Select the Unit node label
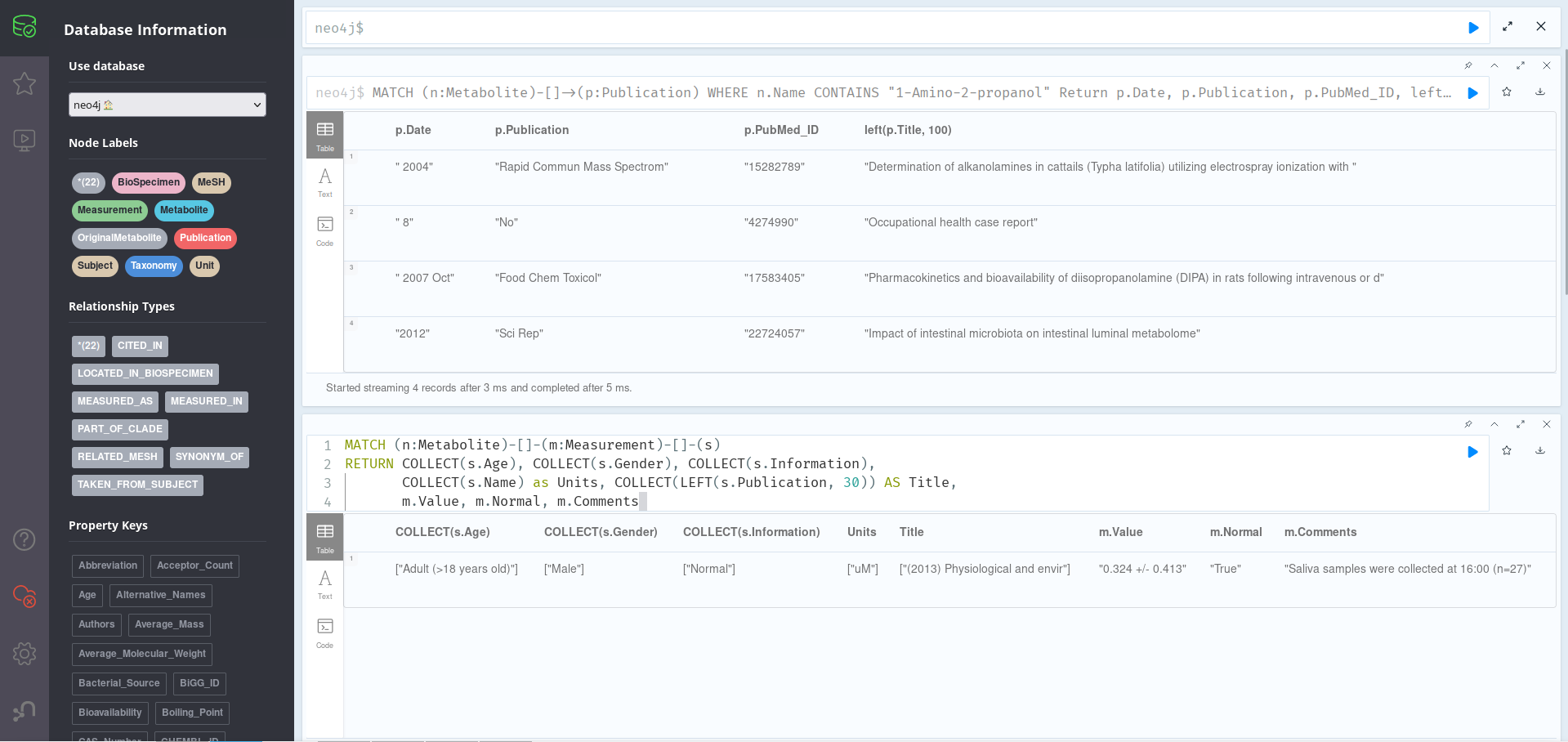1568x742 pixels. tap(204, 266)
